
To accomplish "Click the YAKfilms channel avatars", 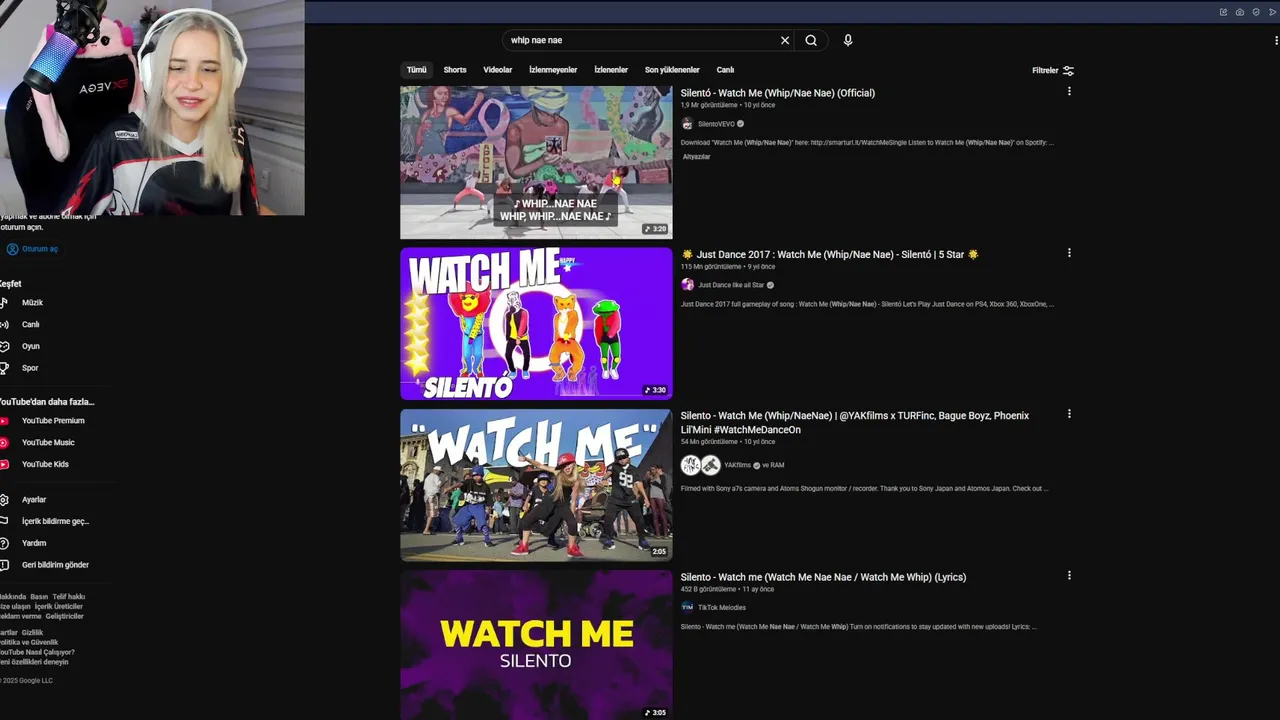I will coord(700,465).
